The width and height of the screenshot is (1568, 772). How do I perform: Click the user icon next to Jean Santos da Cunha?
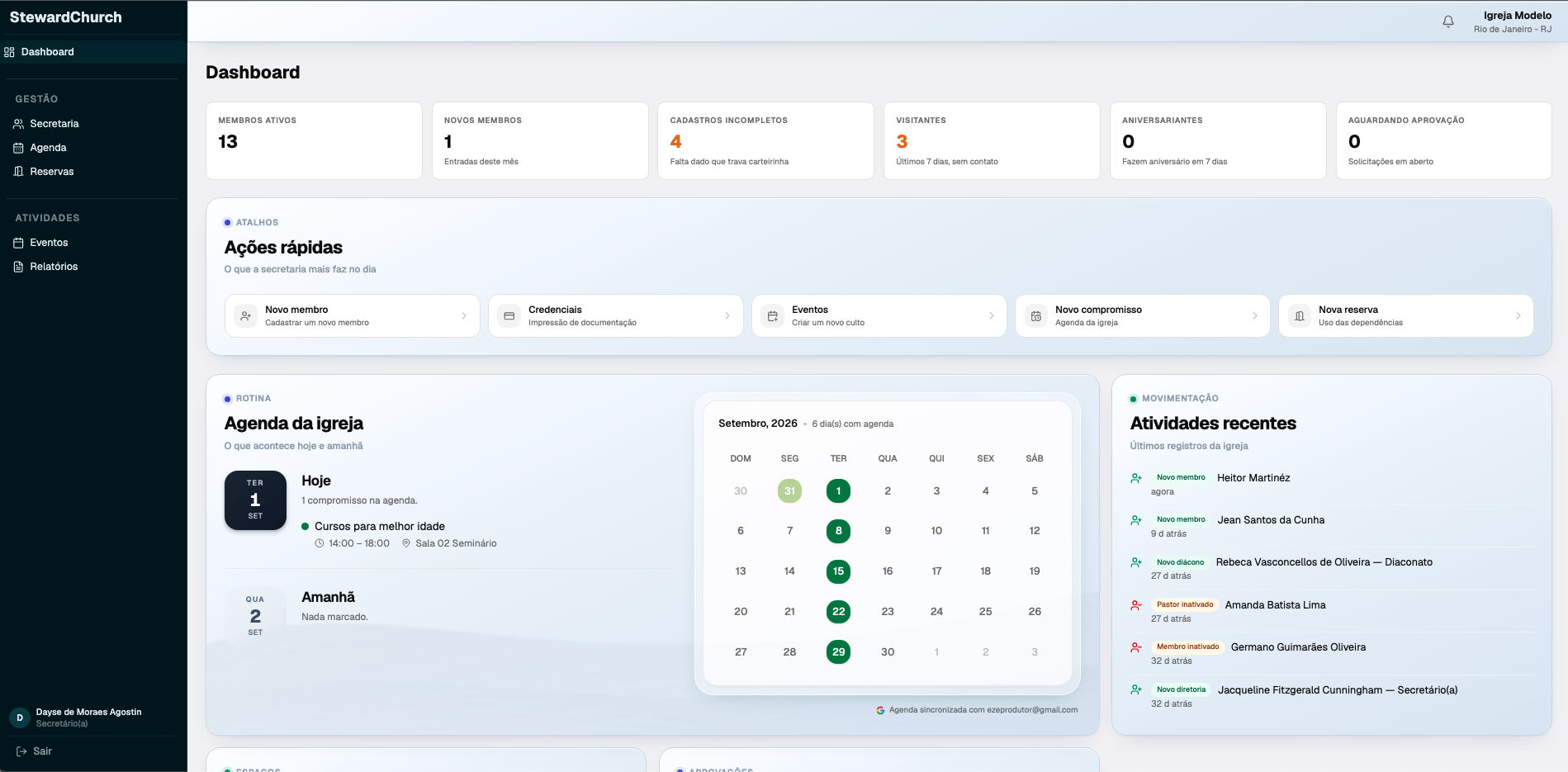tap(1136, 520)
